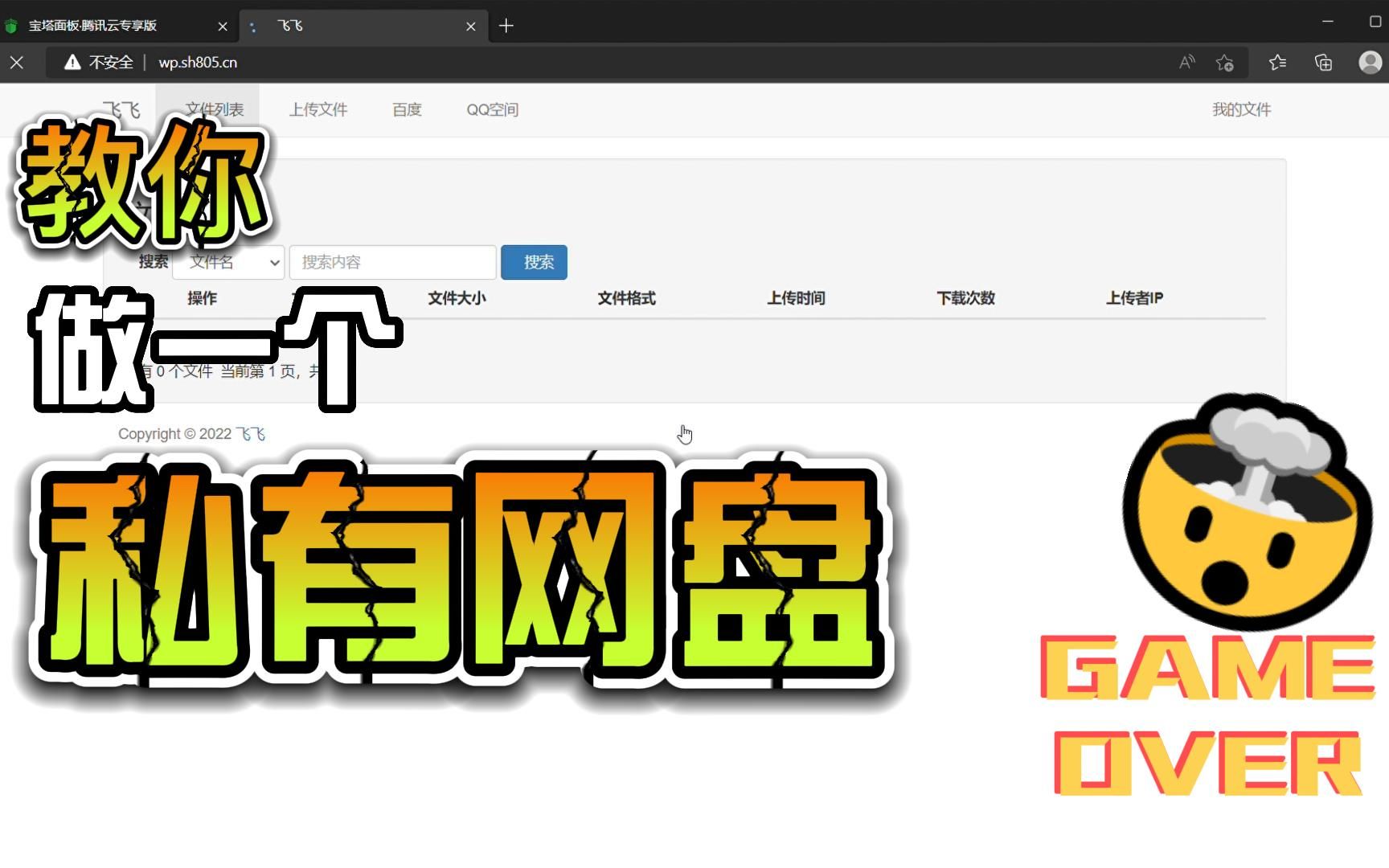Open the Collections icon

(1324, 62)
